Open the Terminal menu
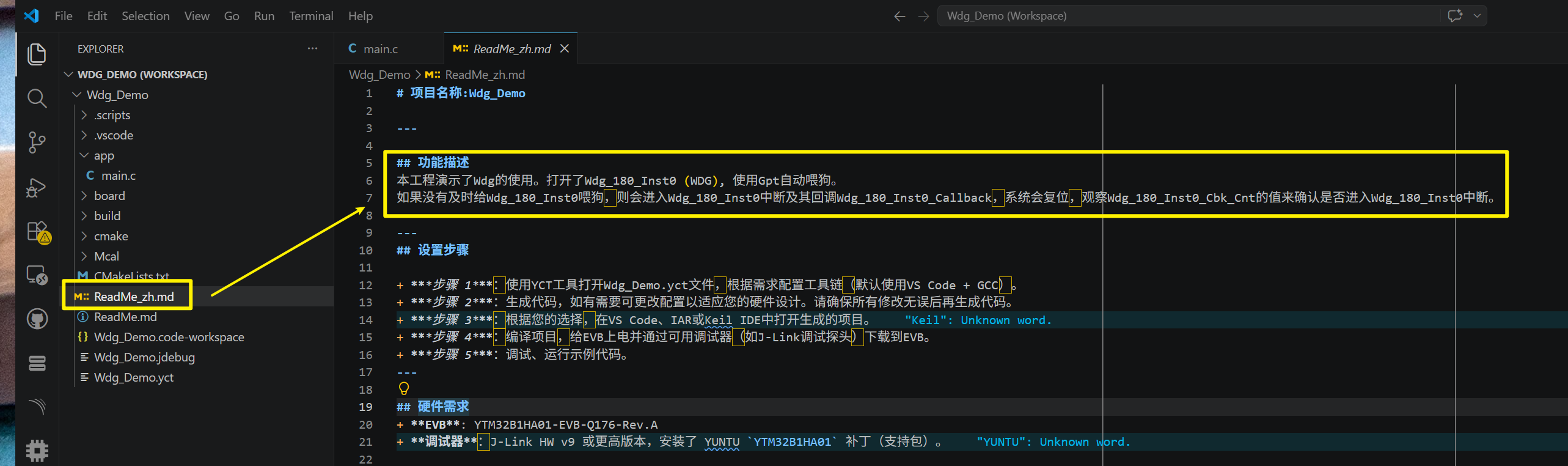 coord(311,16)
